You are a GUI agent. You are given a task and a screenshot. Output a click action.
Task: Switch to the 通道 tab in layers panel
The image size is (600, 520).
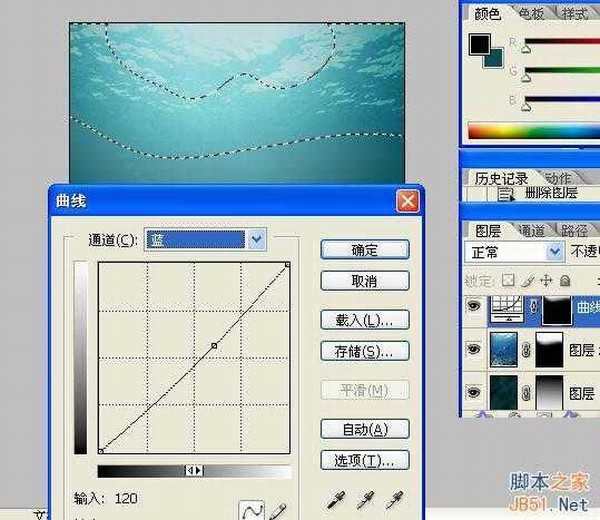531,231
